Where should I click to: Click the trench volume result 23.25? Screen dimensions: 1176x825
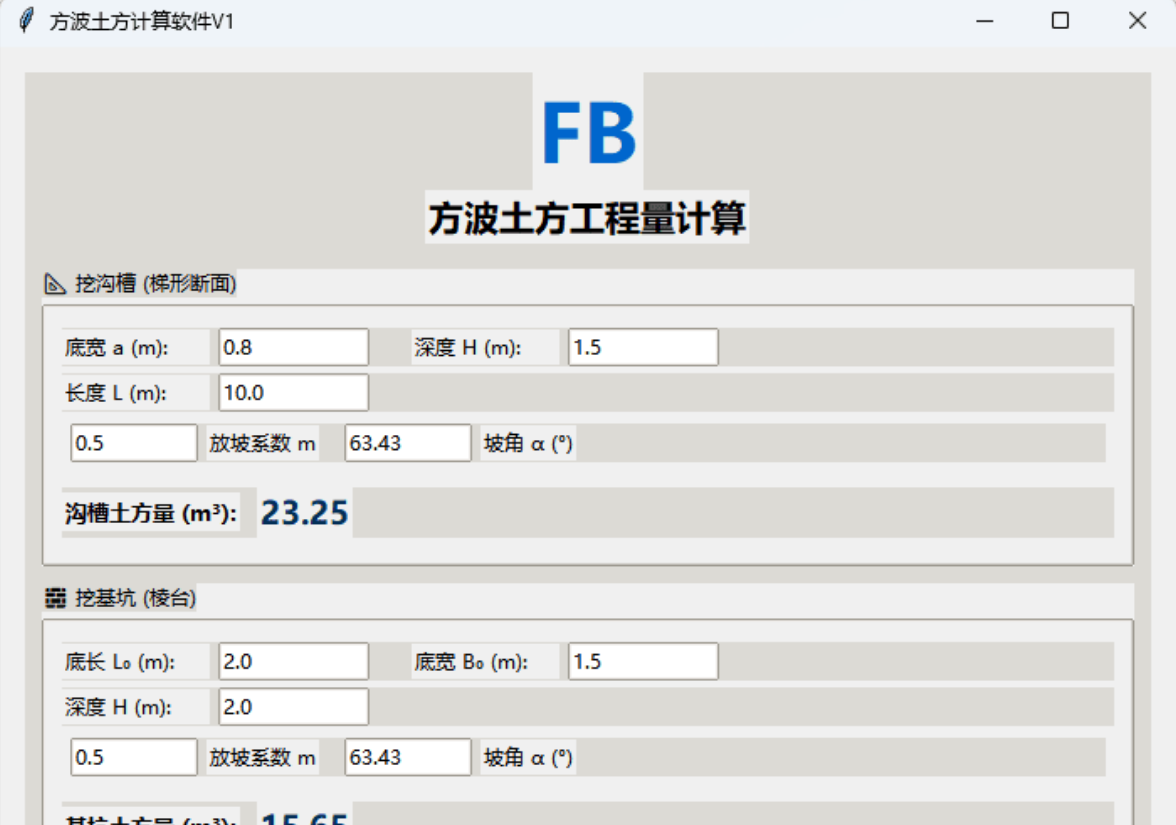pyautogui.click(x=304, y=513)
